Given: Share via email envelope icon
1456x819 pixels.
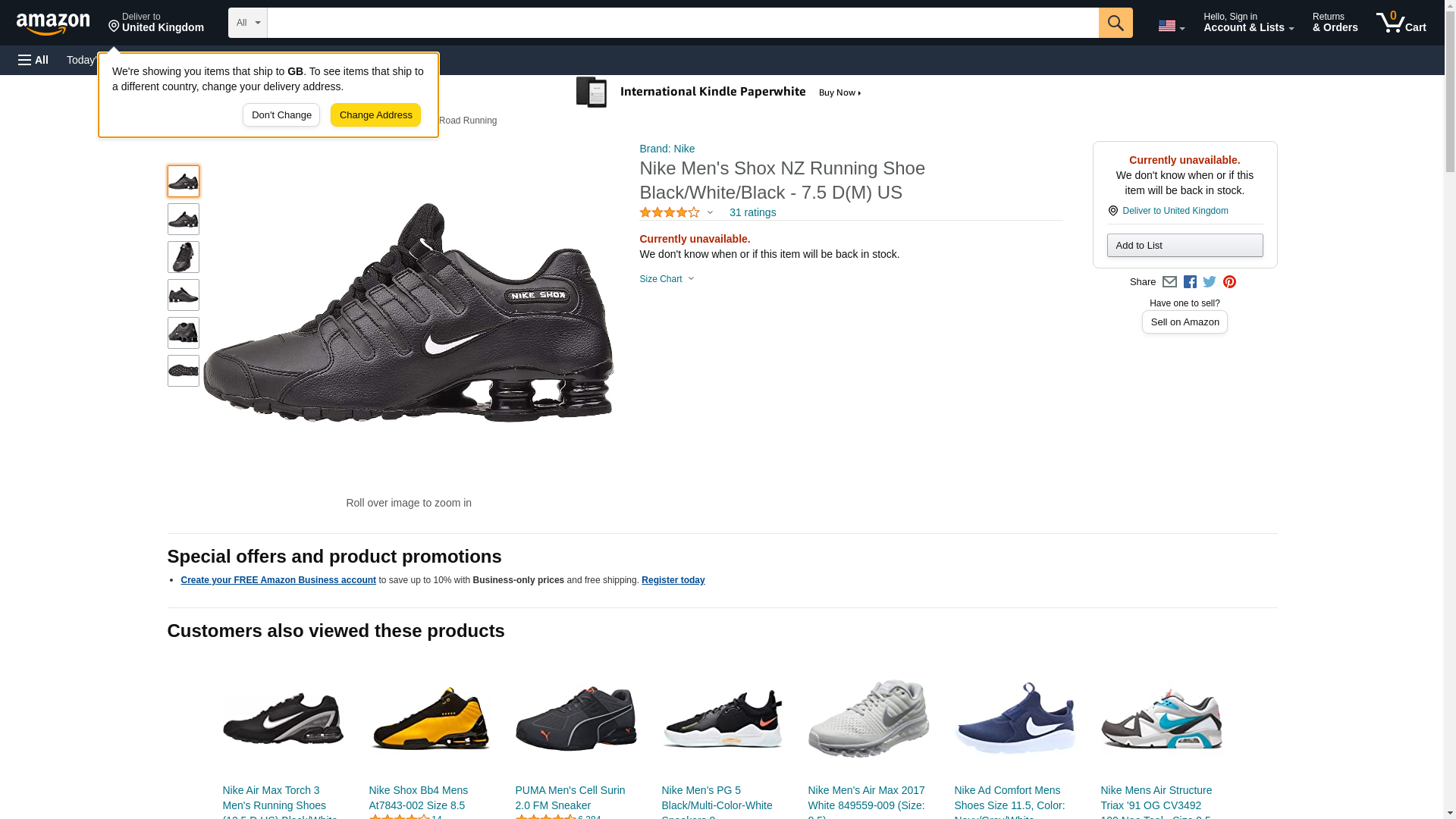Looking at the screenshot, I should coord(1169,282).
